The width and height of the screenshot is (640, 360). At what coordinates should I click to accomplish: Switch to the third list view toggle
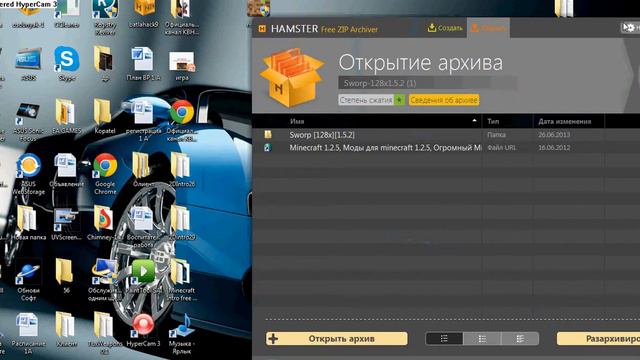coord(520,339)
